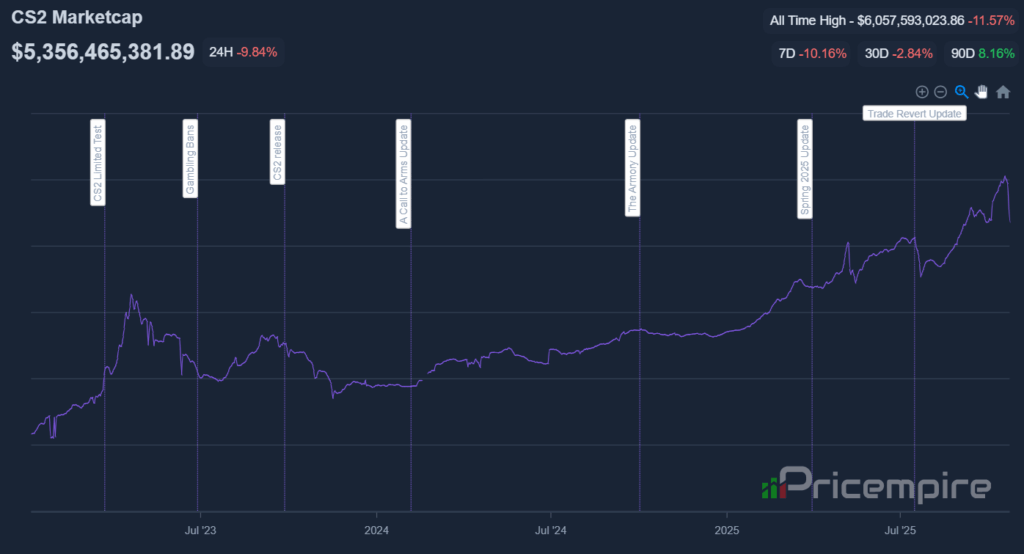Image resolution: width=1024 pixels, height=554 pixels.
Task: Click the Pricempire watermark logo
Action: tap(876, 486)
